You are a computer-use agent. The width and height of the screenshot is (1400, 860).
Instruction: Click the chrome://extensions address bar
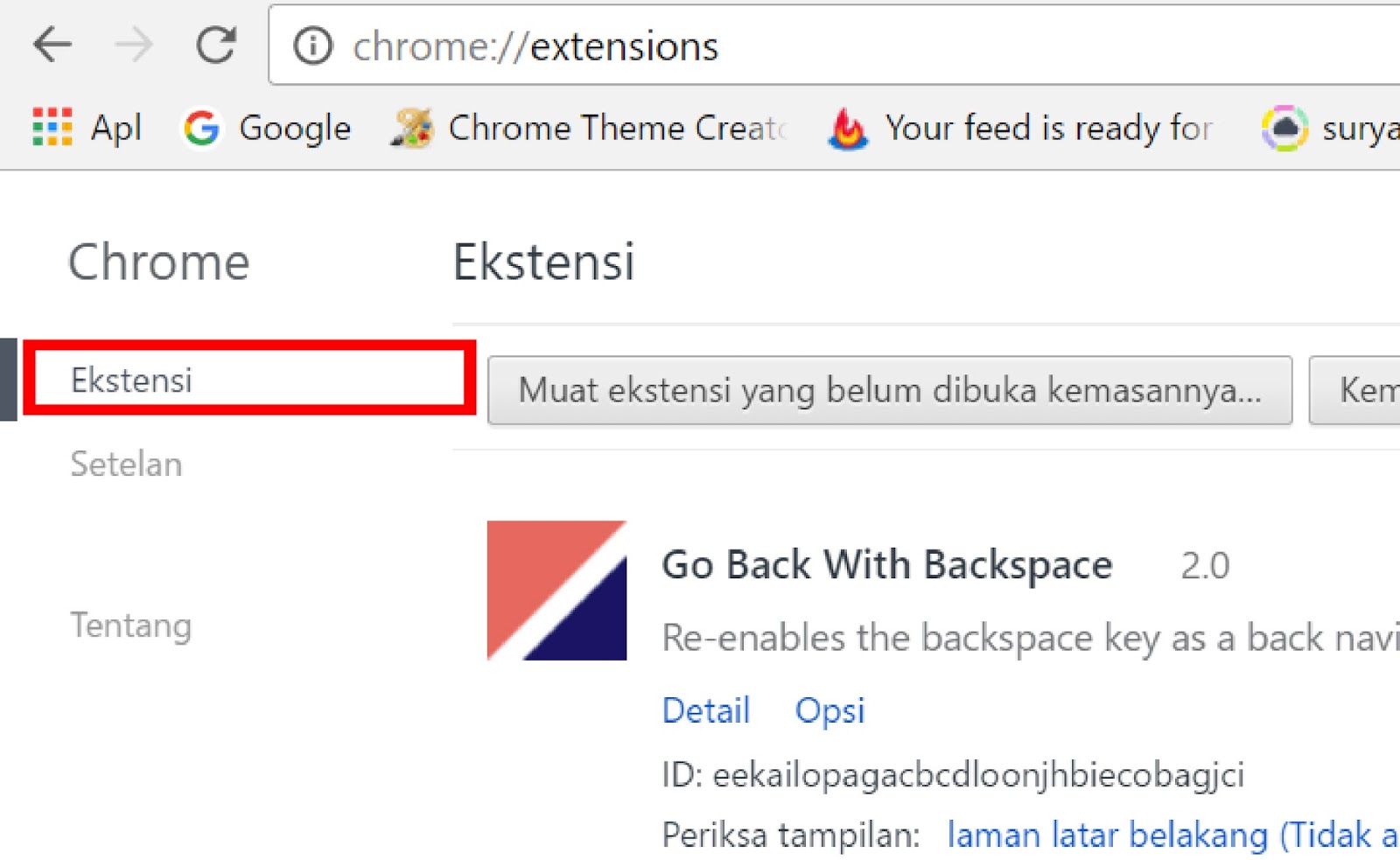(x=787, y=46)
